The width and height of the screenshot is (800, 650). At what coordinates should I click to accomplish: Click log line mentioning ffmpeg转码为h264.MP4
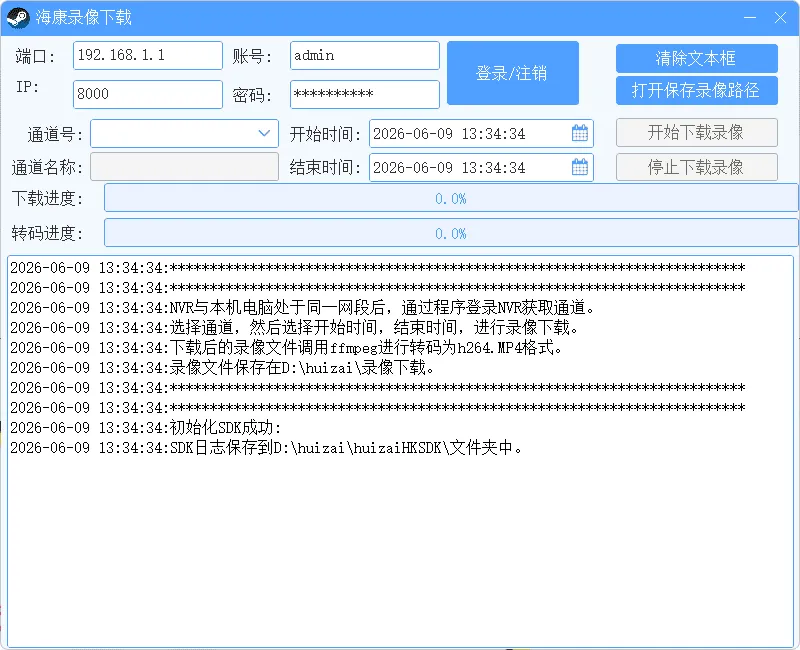pyautogui.click(x=287, y=347)
